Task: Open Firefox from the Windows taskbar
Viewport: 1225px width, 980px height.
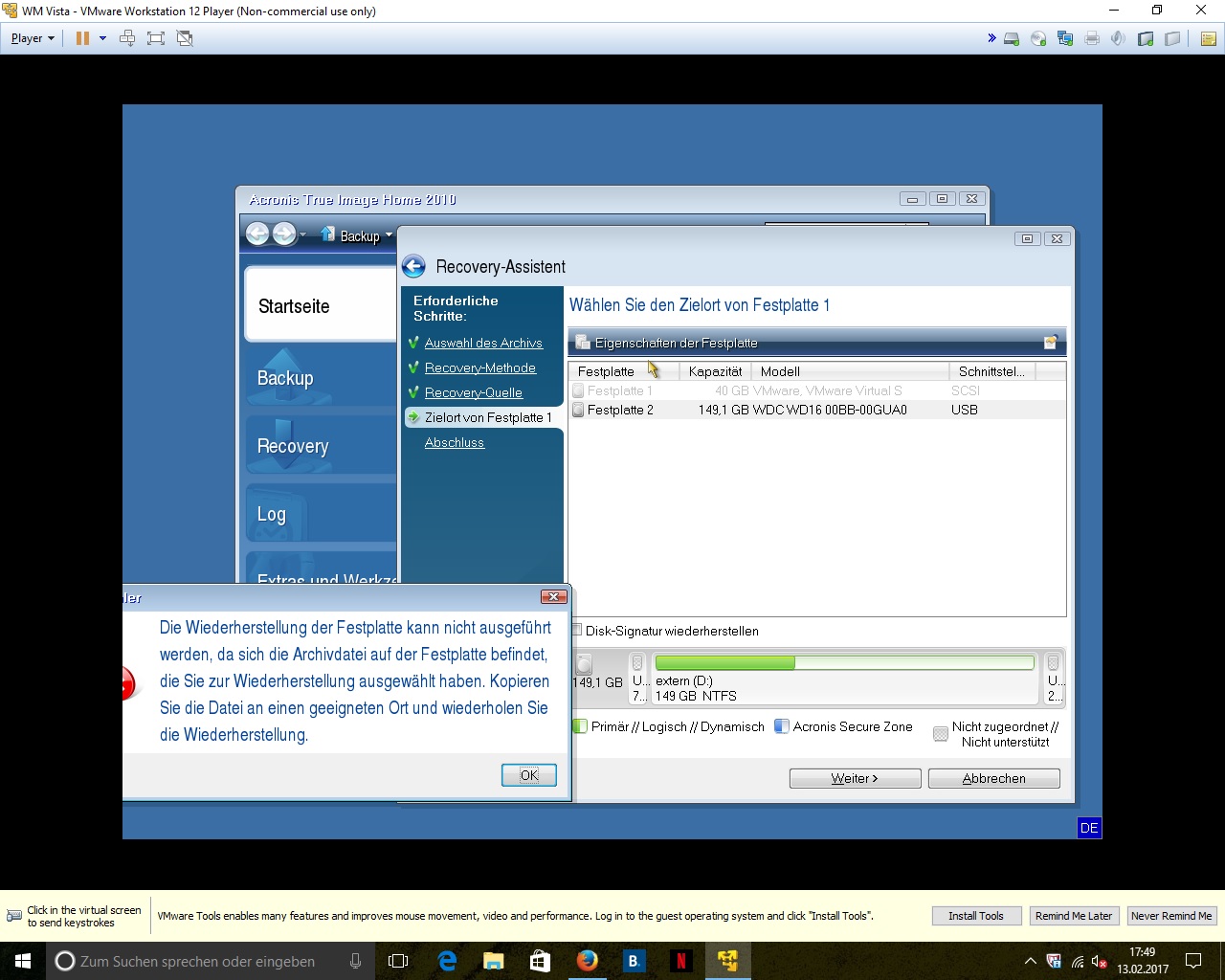Action: coord(588,961)
